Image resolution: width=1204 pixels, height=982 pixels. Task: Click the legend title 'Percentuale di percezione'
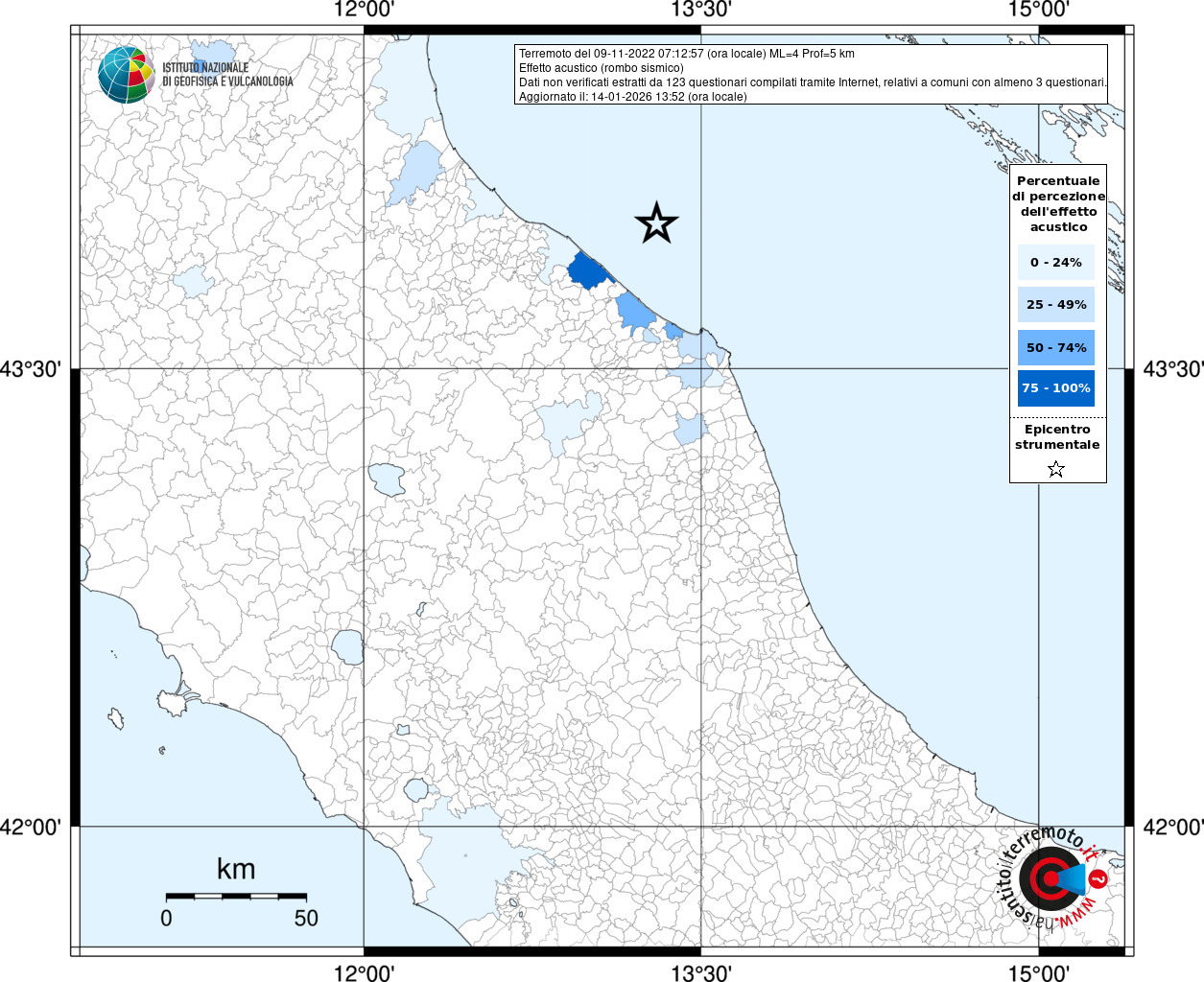point(1058,203)
